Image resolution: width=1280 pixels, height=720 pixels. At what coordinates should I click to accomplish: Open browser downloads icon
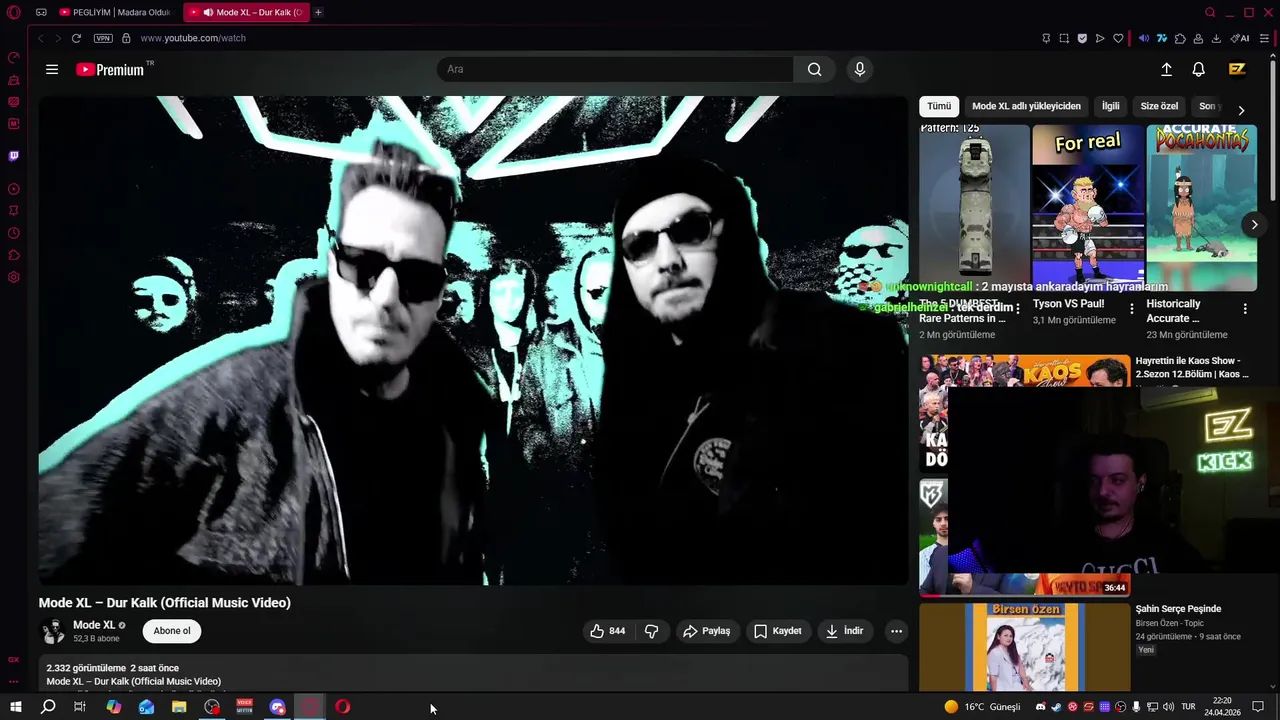click(1216, 38)
